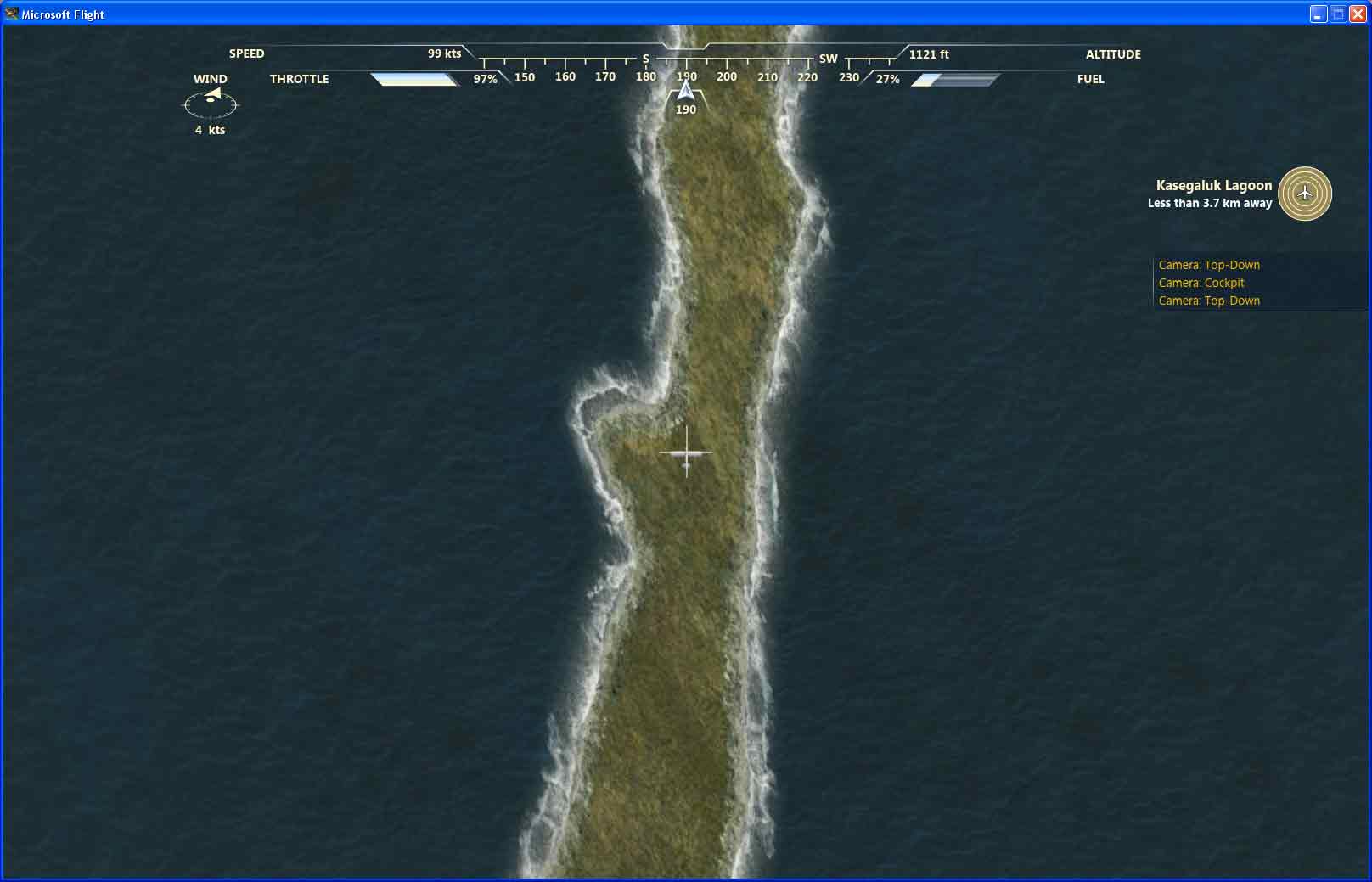Click the 99 kts speed readout
Image resolution: width=1372 pixels, height=882 pixels.
coord(444,53)
